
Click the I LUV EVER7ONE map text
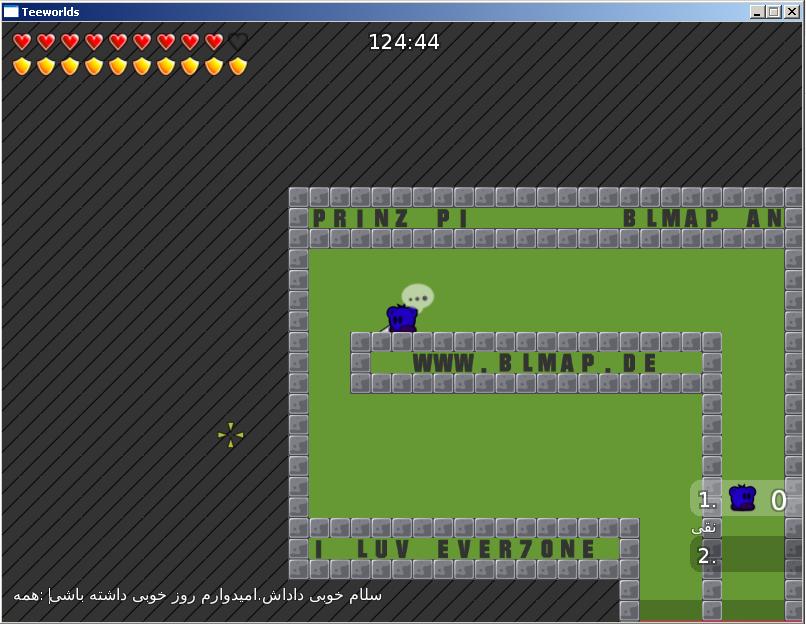454,549
